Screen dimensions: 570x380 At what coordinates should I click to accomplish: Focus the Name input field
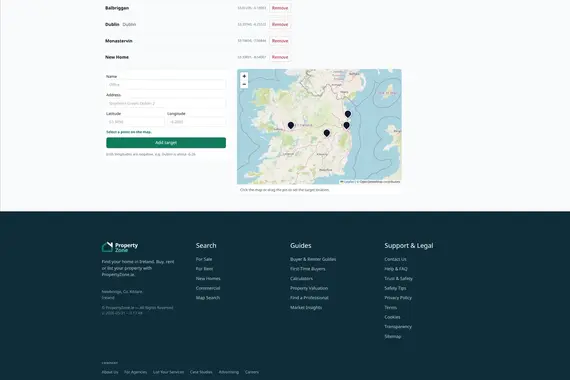click(x=166, y=84)
